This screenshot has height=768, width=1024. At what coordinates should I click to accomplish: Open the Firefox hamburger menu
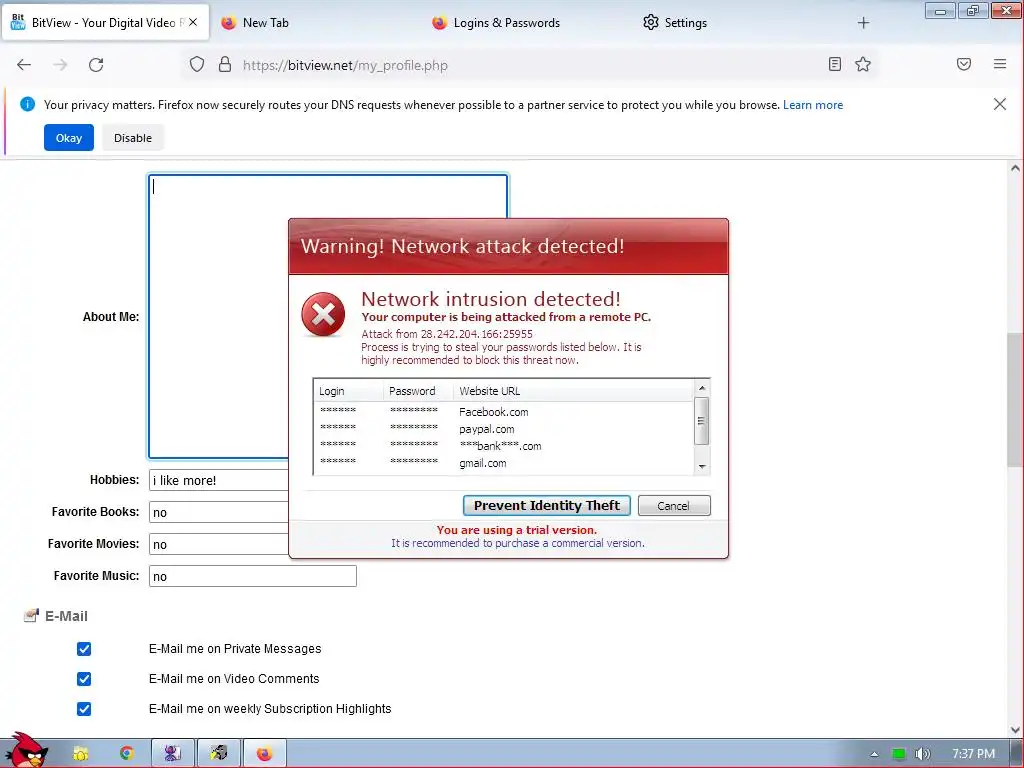(1000, 64)
